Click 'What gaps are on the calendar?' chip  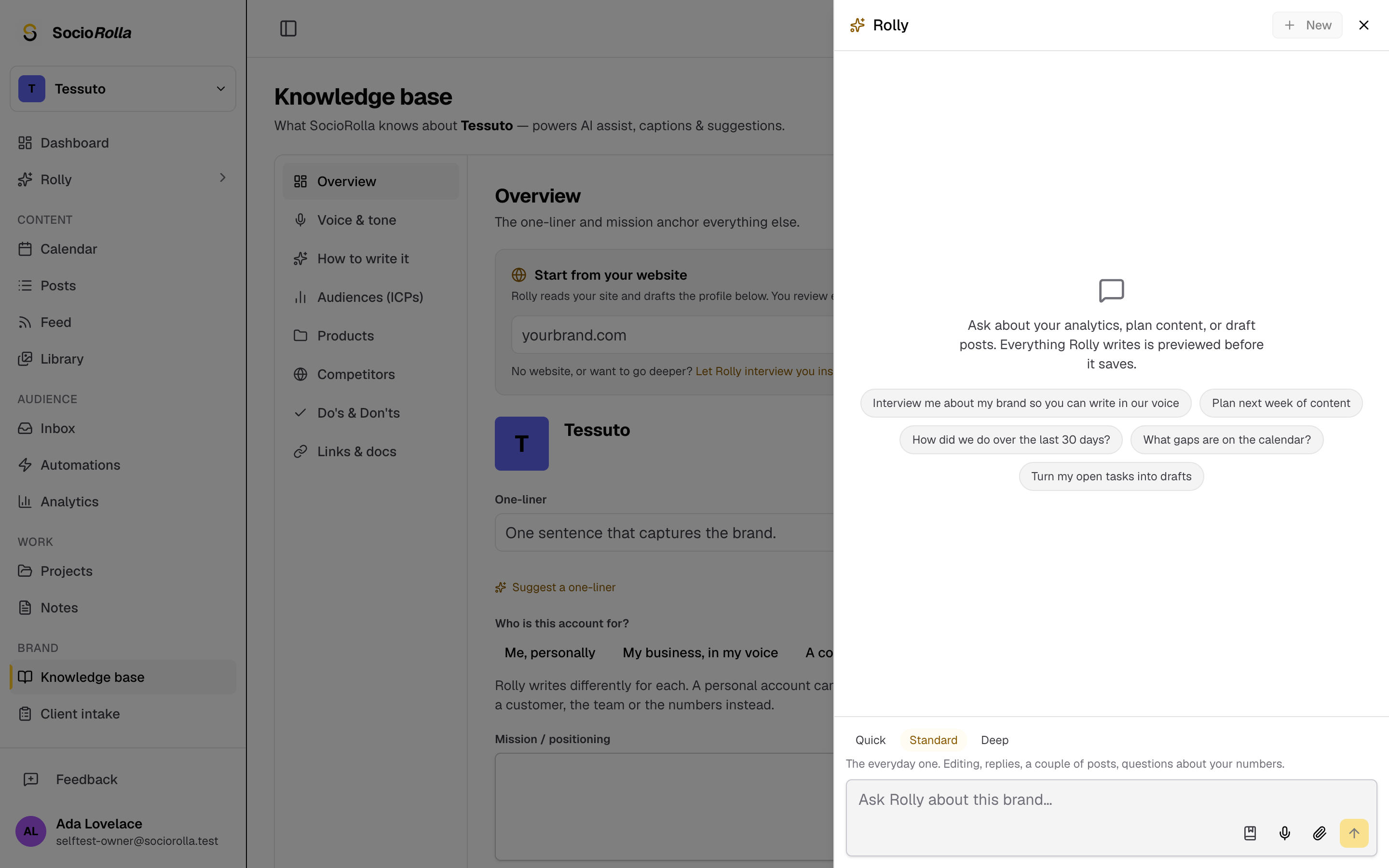1226,440
